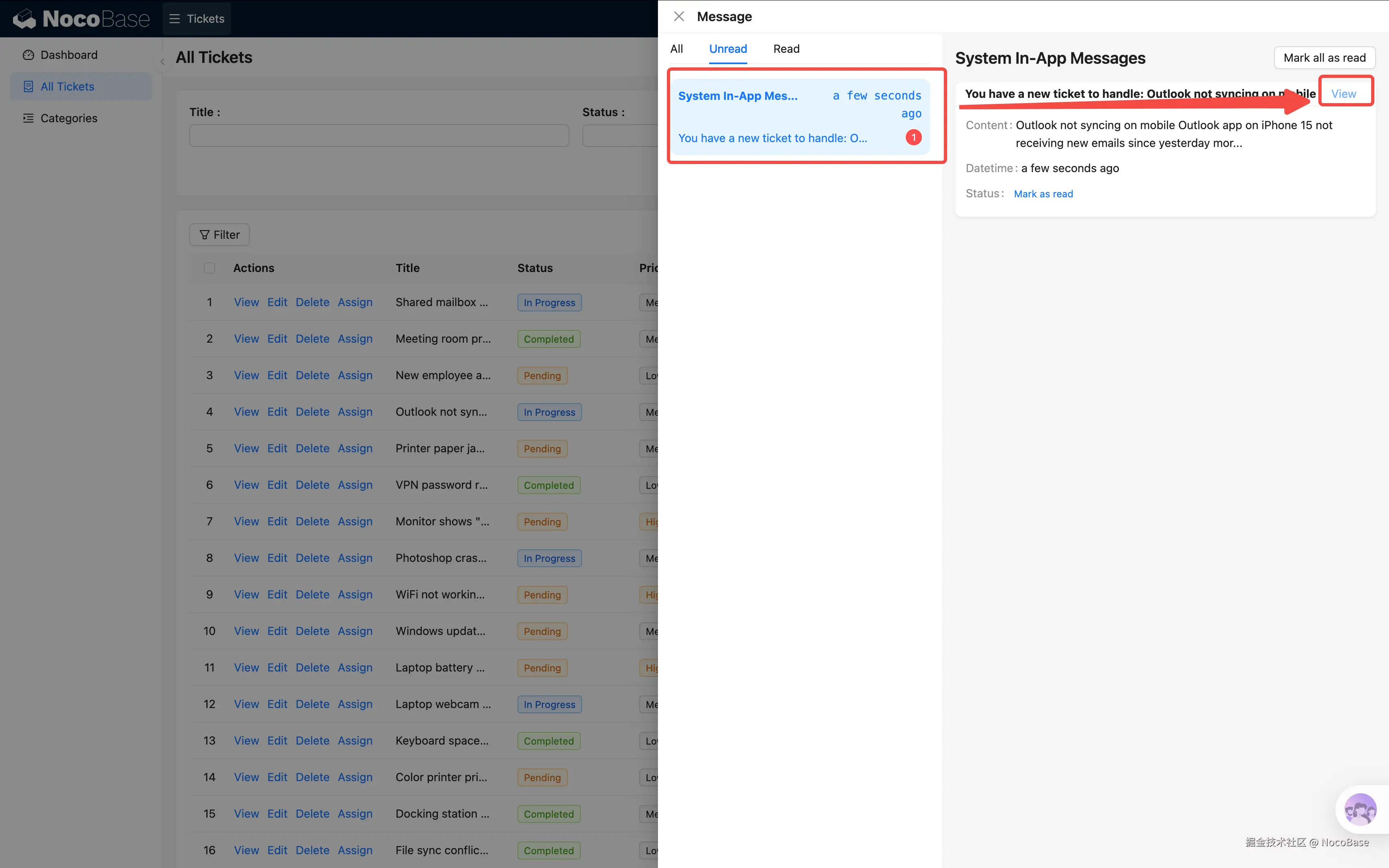Click Assign for Outlook not syncing row
1389x868 pixels.
coord(355,412)
